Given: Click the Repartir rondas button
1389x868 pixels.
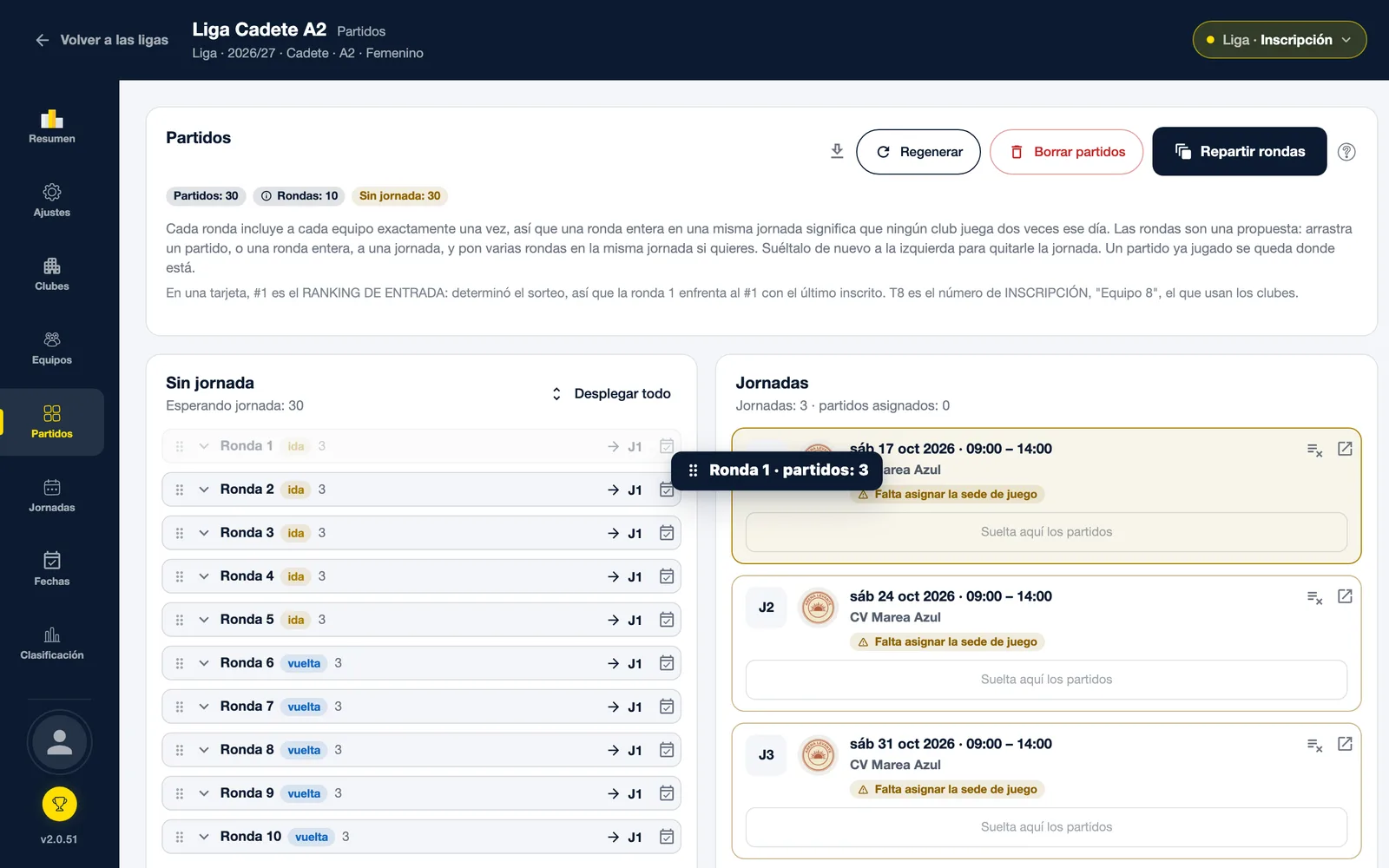Looking at the screenshot, I should coord(1239,151).
